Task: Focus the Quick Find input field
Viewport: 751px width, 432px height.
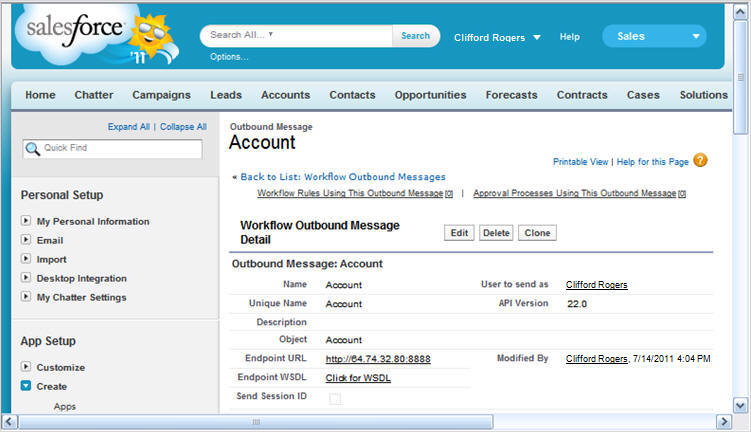Action: point(113,148)
